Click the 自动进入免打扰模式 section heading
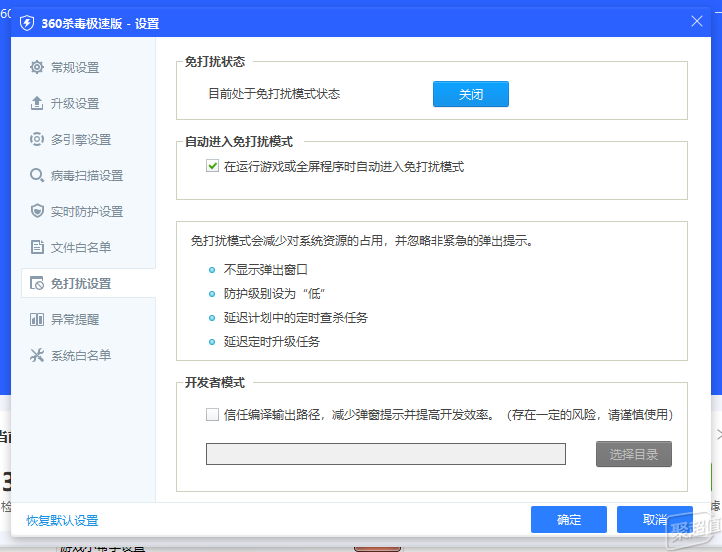The width and height of the screenshot is (722, 552). [239, 141]
